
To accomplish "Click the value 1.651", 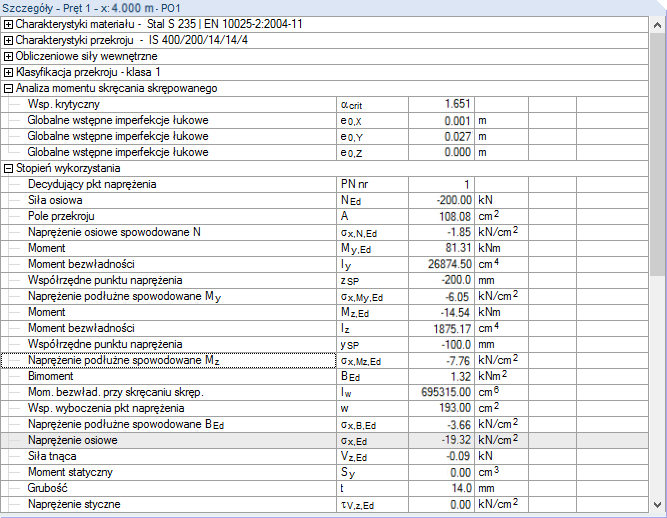I will pos(457,104).
